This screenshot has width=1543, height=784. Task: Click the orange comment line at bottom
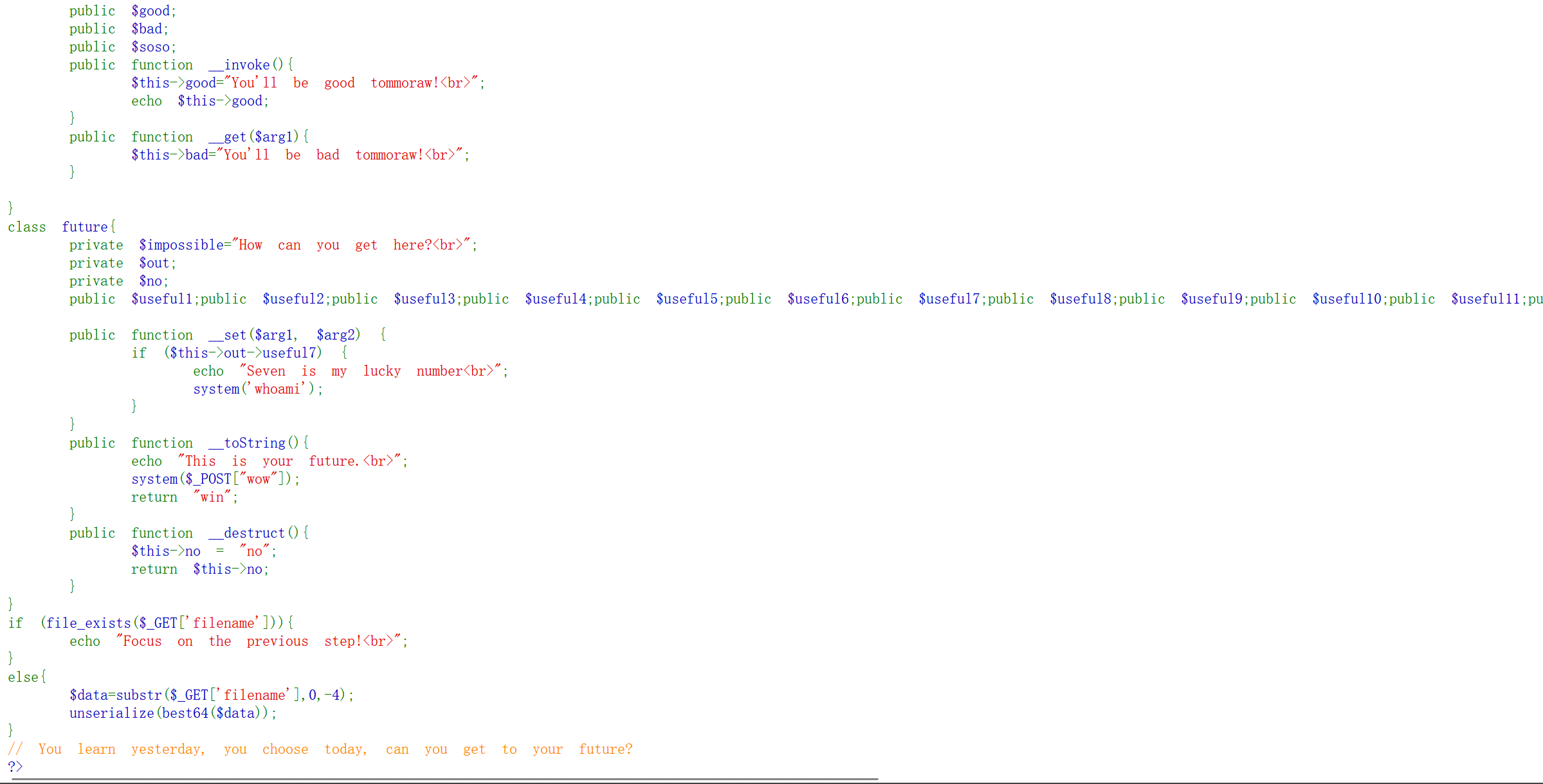point(322,749)
